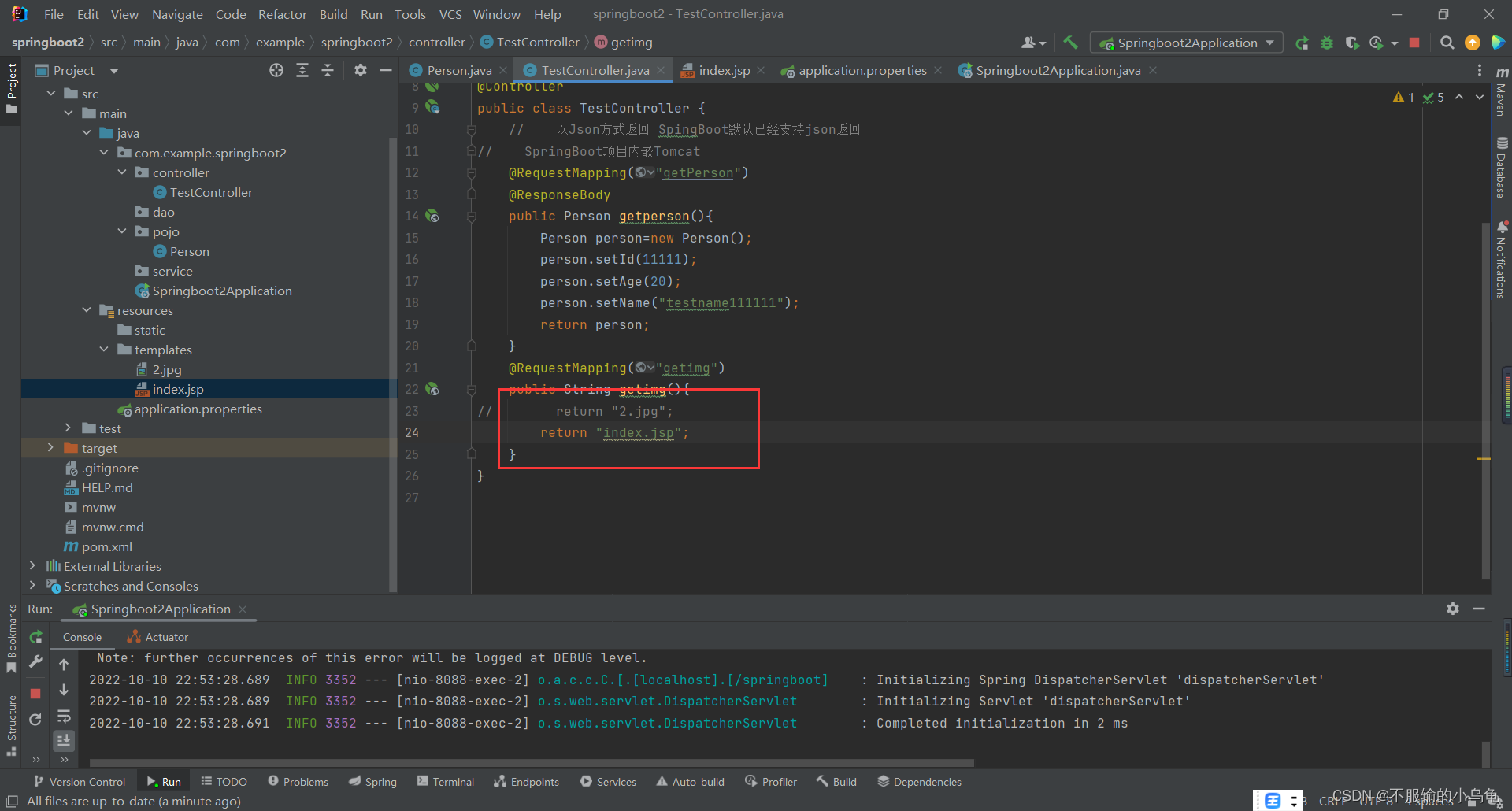Screen dimensions: 1512x811
Task: Collapse the templates folder
Action: (x=104, y=350)
